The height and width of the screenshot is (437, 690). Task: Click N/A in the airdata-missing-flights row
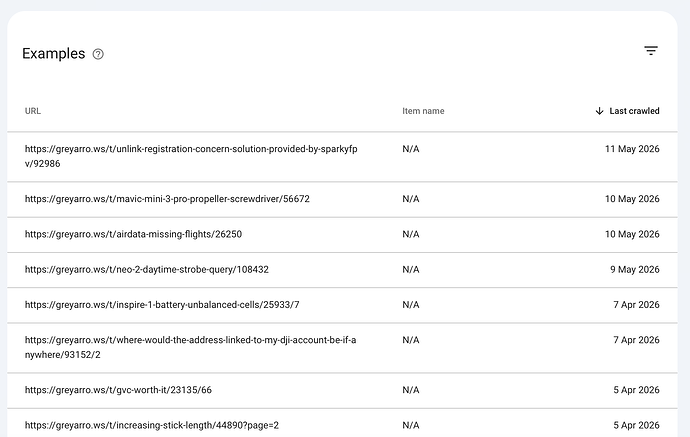(411, 234)
